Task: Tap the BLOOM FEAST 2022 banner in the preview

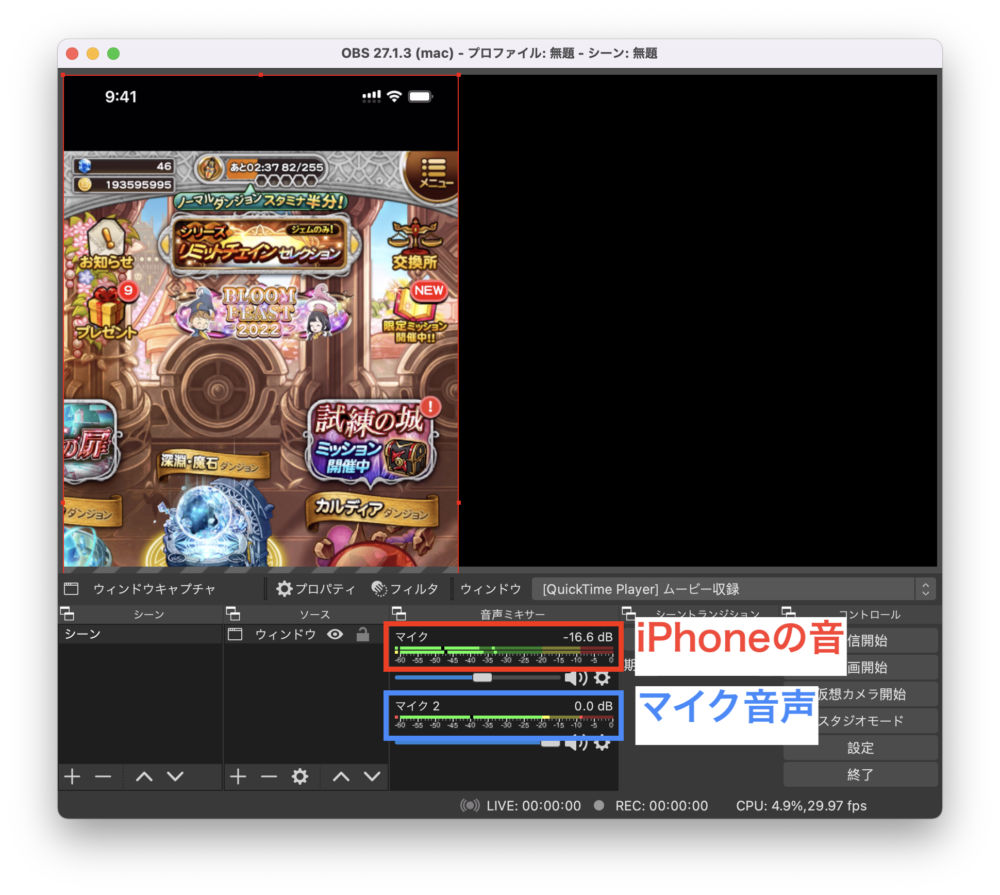Action: click(x=261, y=312)
